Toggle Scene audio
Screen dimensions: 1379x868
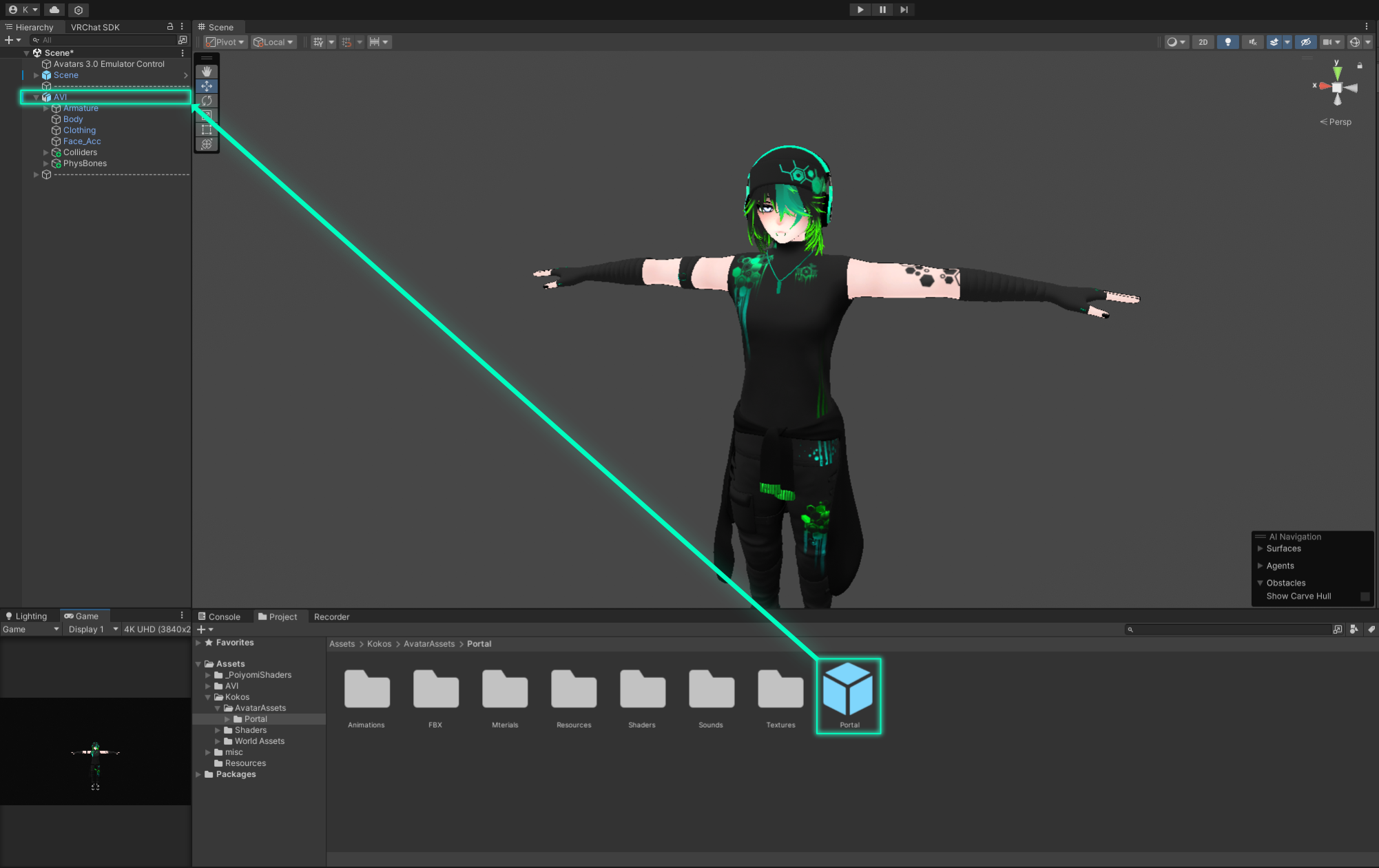coord(1252,42)
